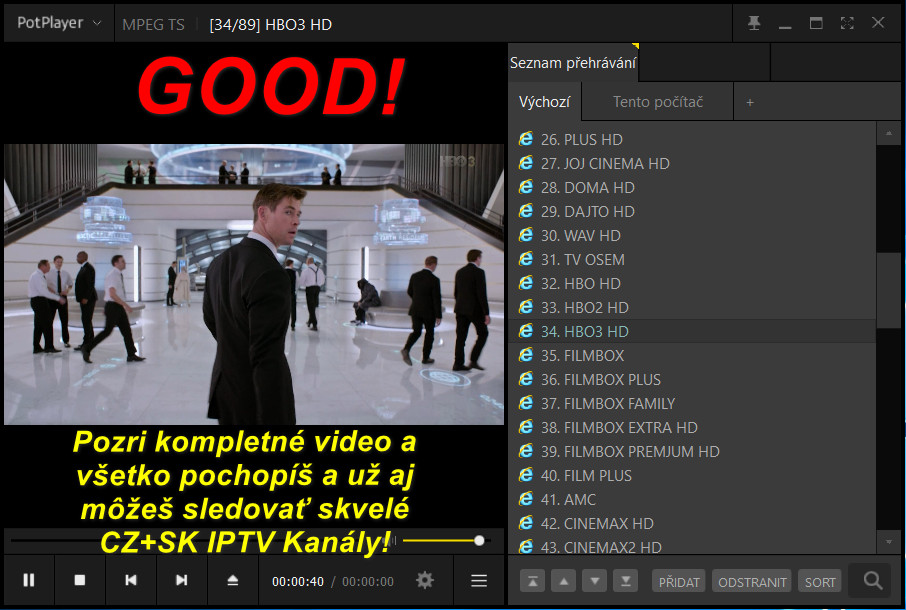Stop playback with the square button

pos(80,580)
